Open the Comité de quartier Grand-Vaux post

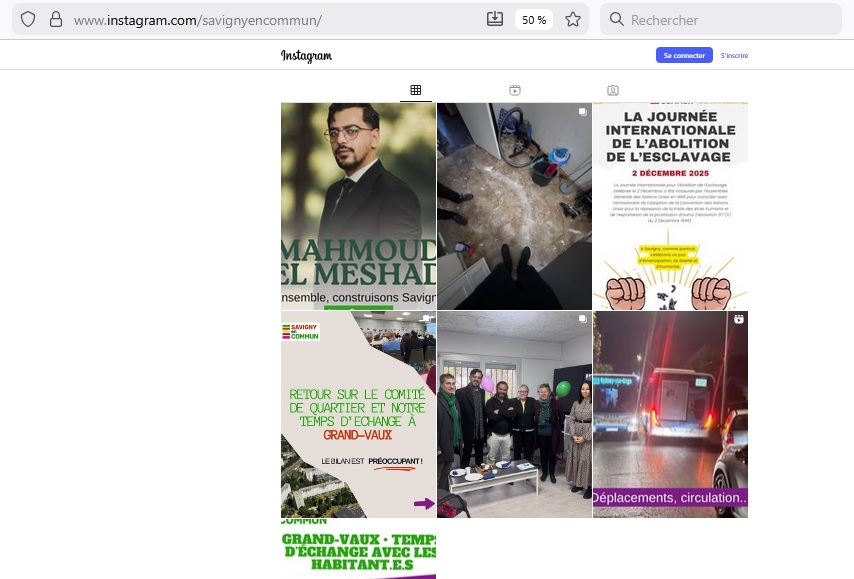click(358, 414)
